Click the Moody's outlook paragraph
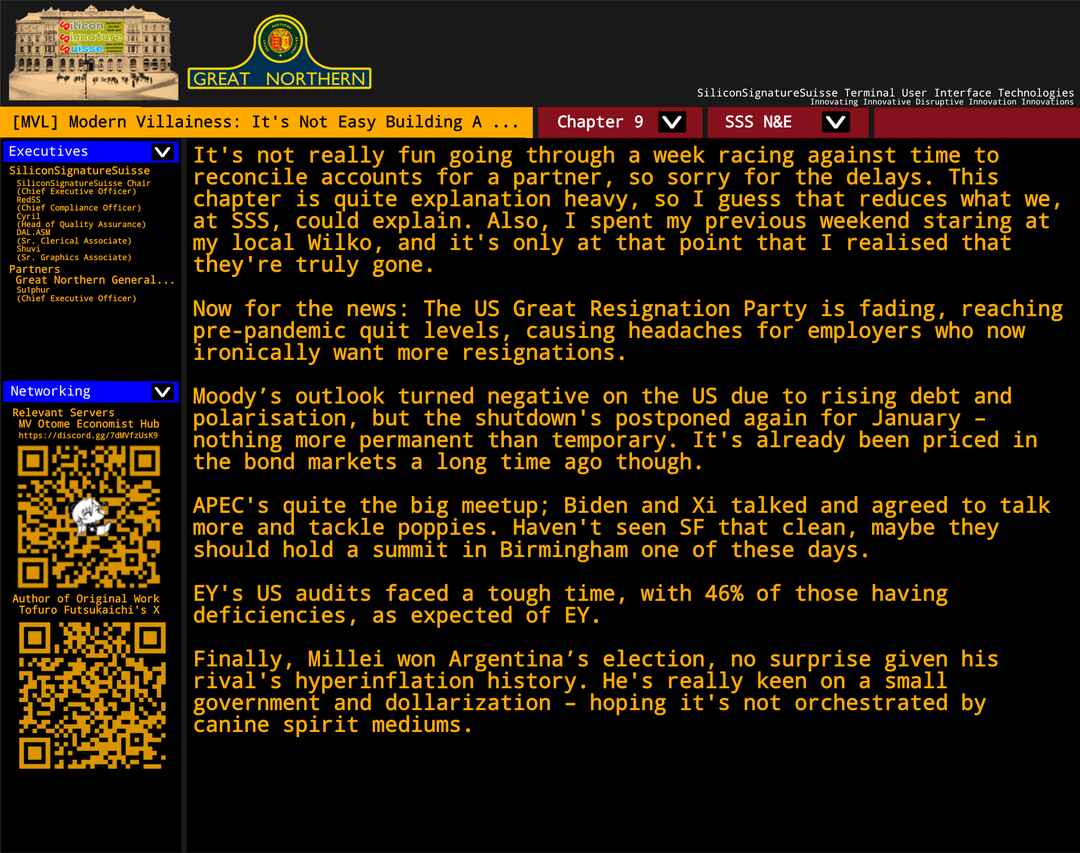 pyautogui.click(x=615, y=429)
